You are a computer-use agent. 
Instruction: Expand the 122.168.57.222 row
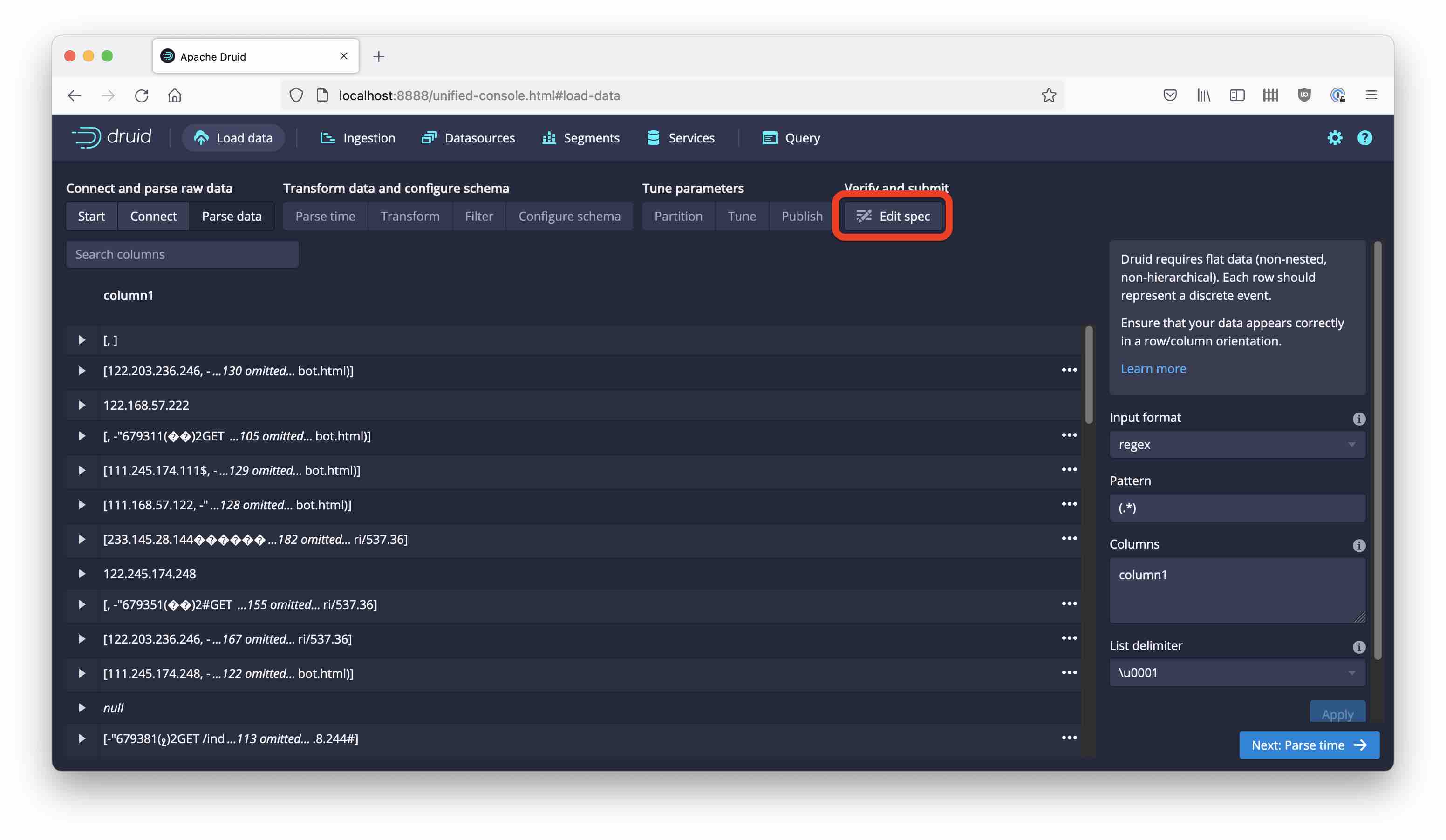point(82,405)
